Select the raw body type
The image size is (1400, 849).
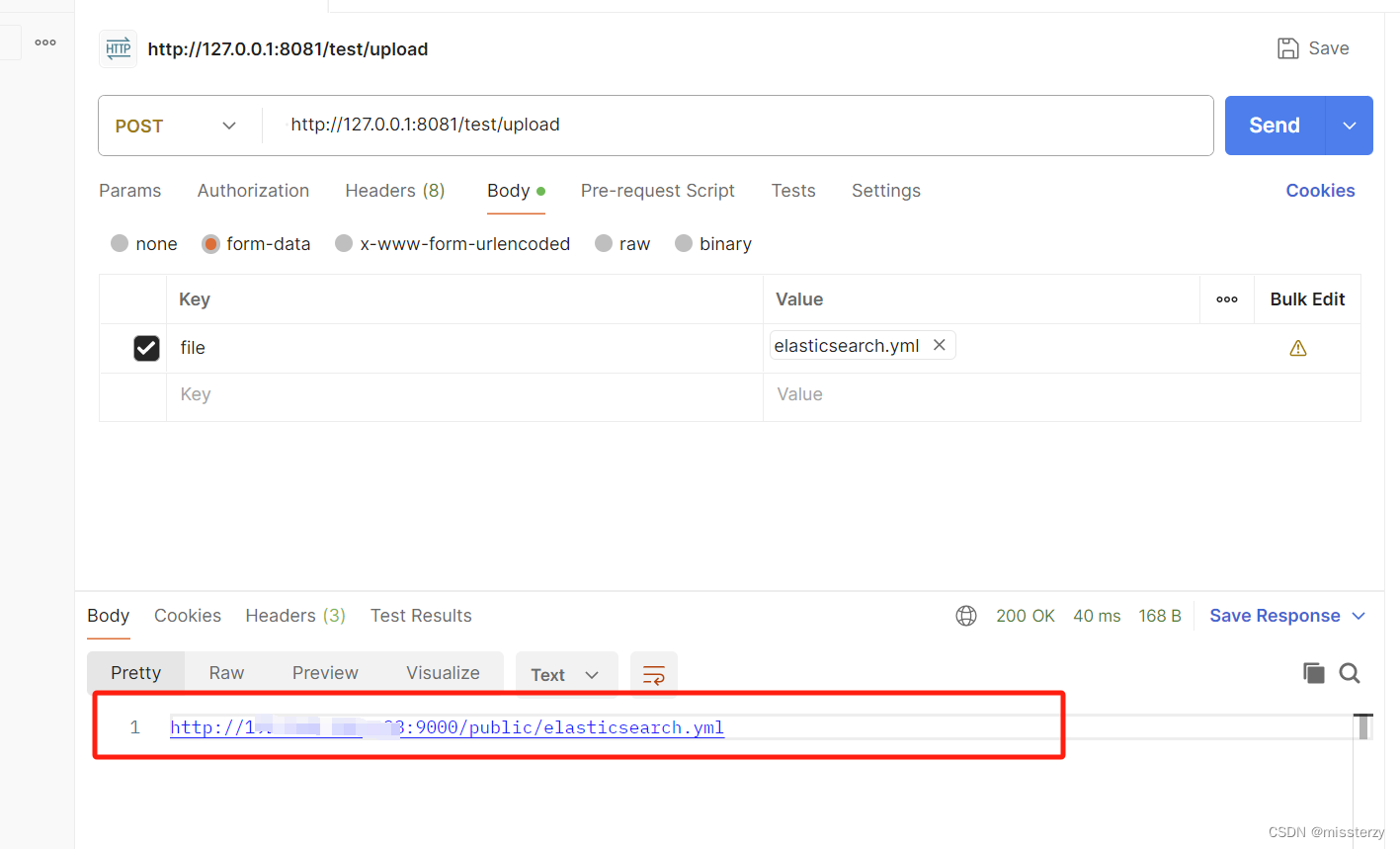pos(604,243)
